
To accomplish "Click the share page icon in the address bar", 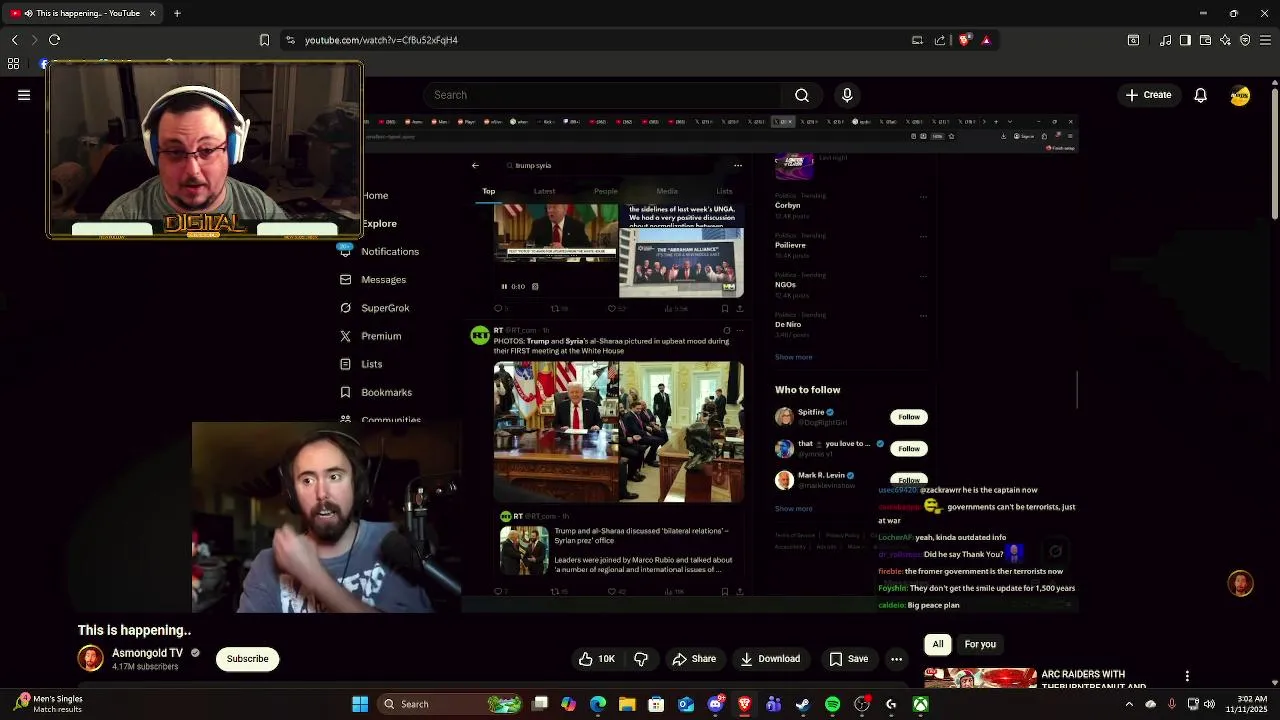I will tap(940, 40).
